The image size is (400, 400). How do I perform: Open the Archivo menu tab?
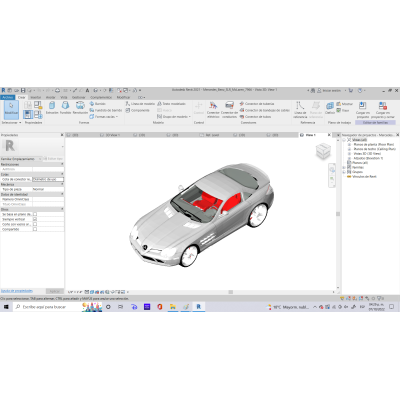pos(8,97)
